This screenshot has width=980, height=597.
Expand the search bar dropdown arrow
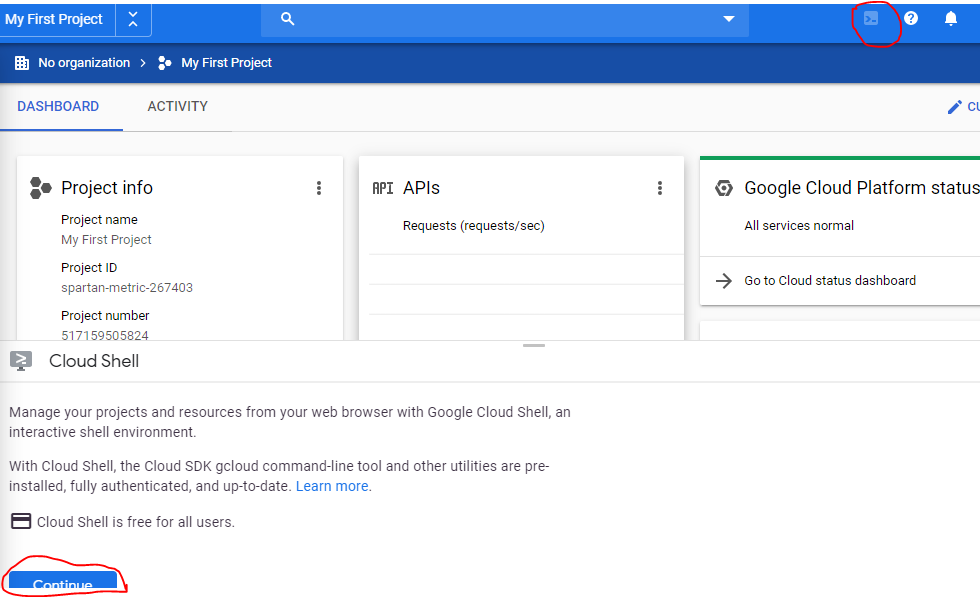tap(729, 19)
